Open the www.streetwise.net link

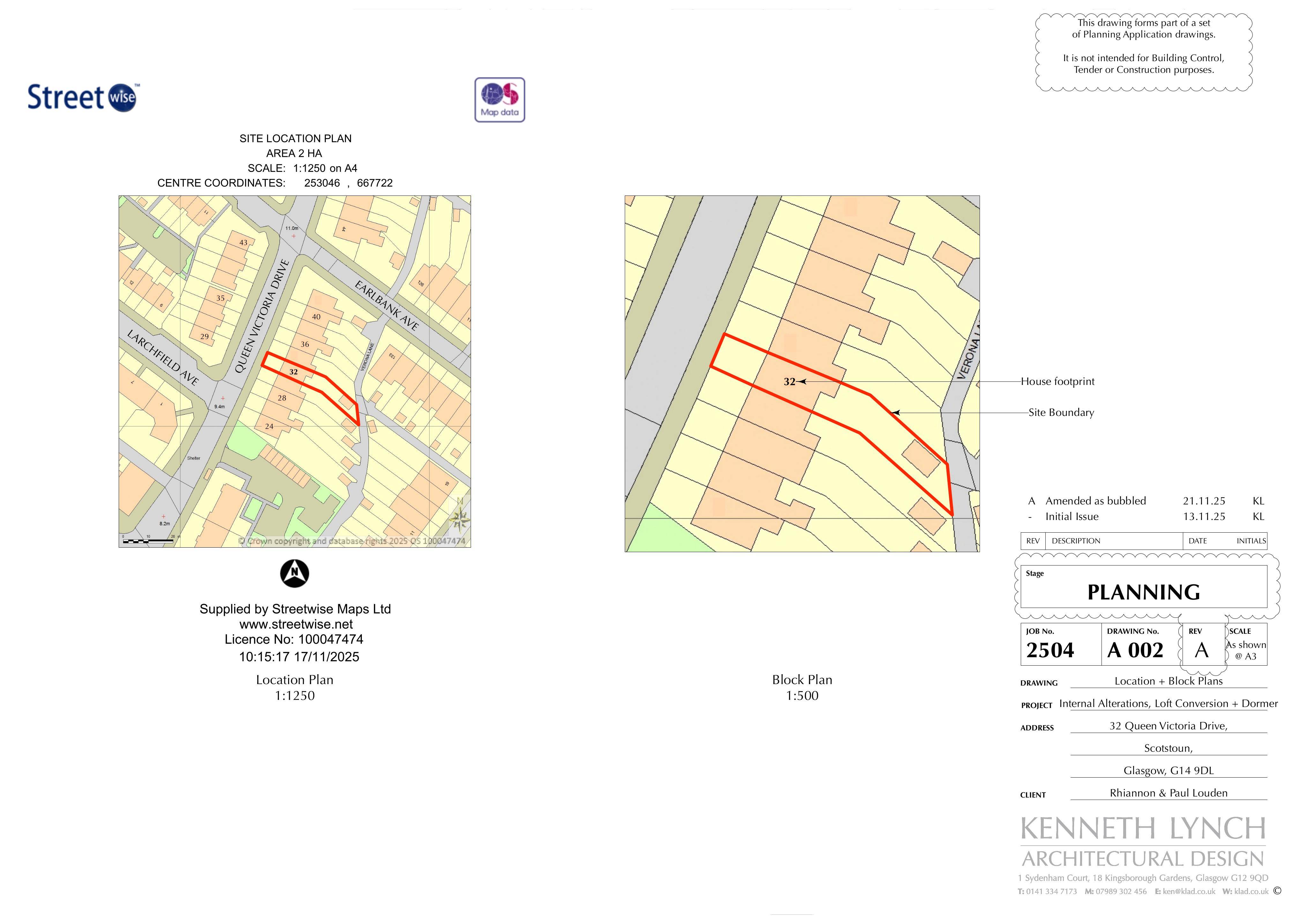tap(295, 624)
